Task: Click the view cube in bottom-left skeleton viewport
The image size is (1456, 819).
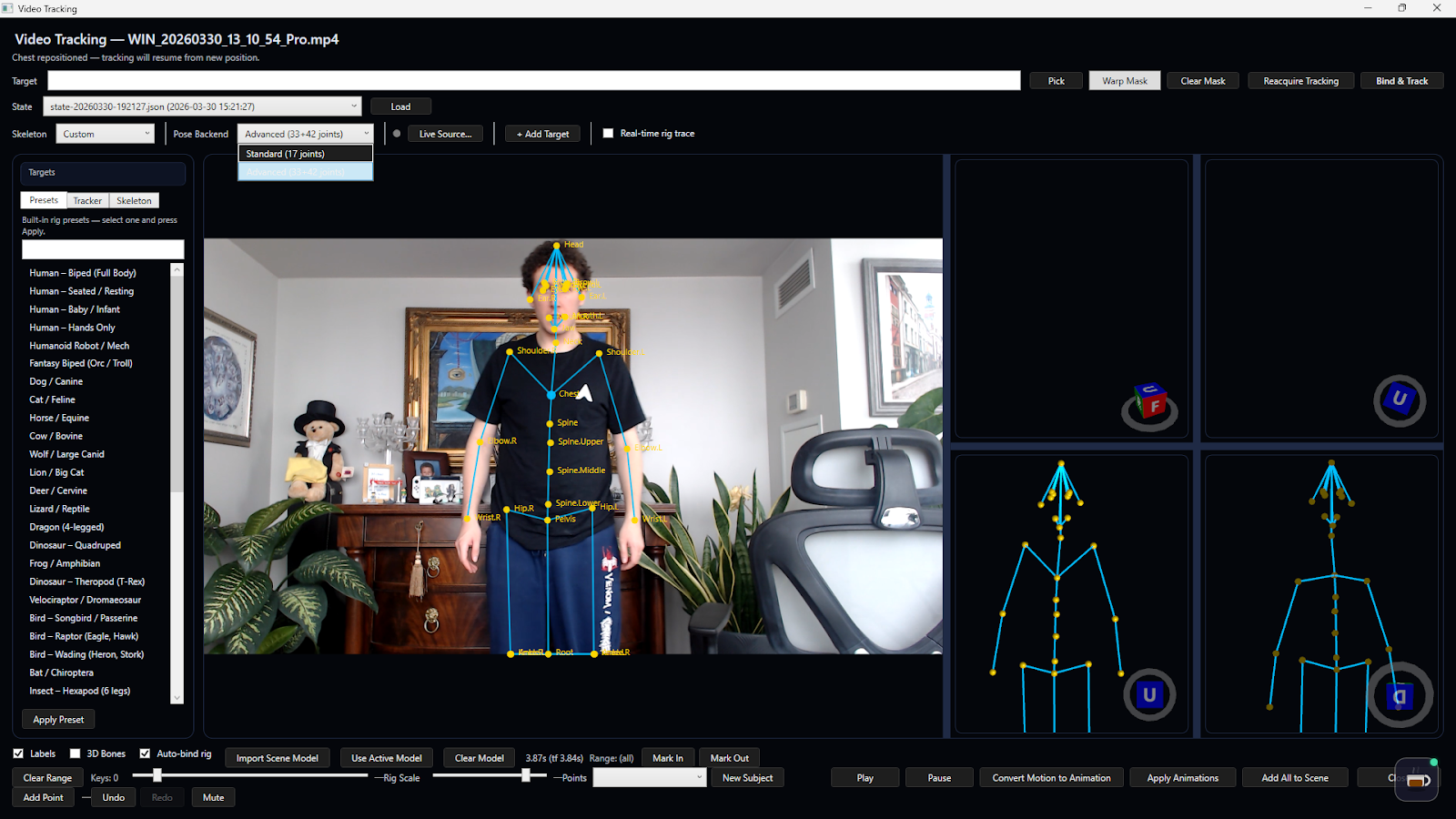Action: click(1150, 693)
